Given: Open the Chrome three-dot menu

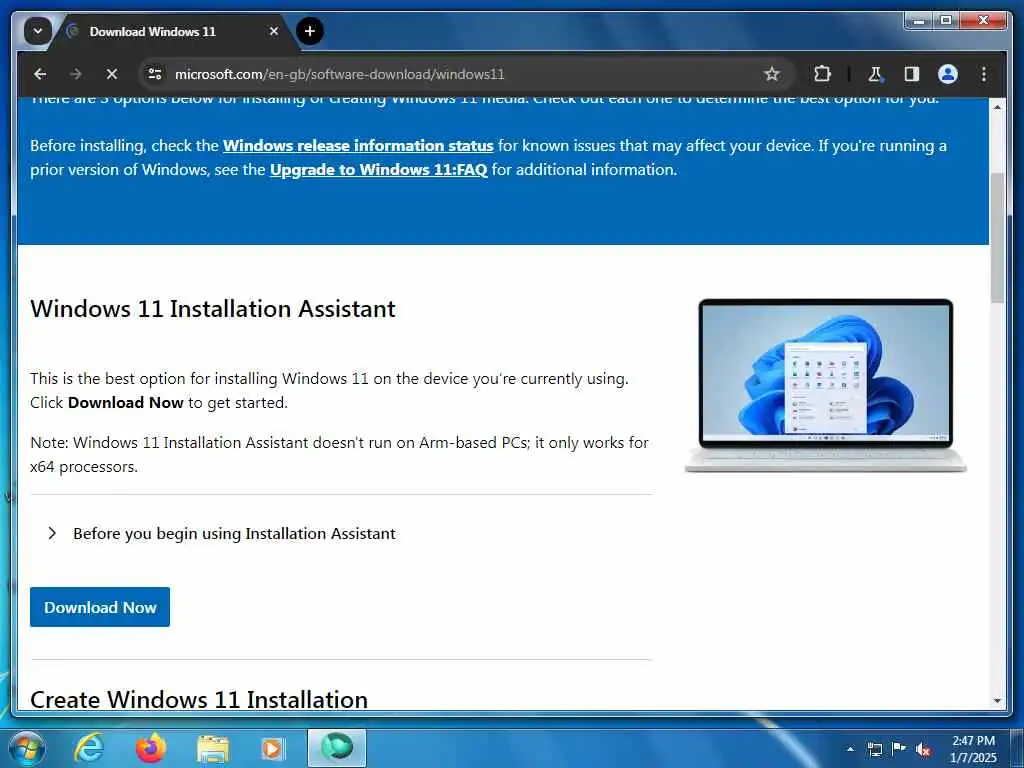Looking at the screenshot, I should point(984,74).
